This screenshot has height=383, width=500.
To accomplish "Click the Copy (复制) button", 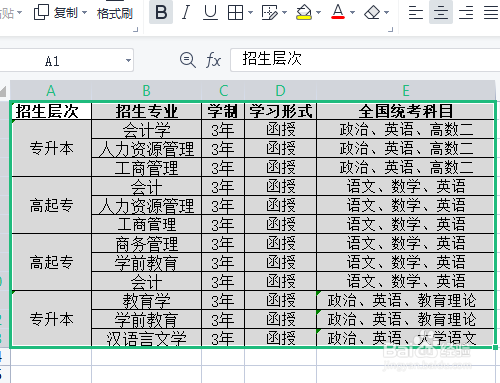I will click(x=56, y=13).
